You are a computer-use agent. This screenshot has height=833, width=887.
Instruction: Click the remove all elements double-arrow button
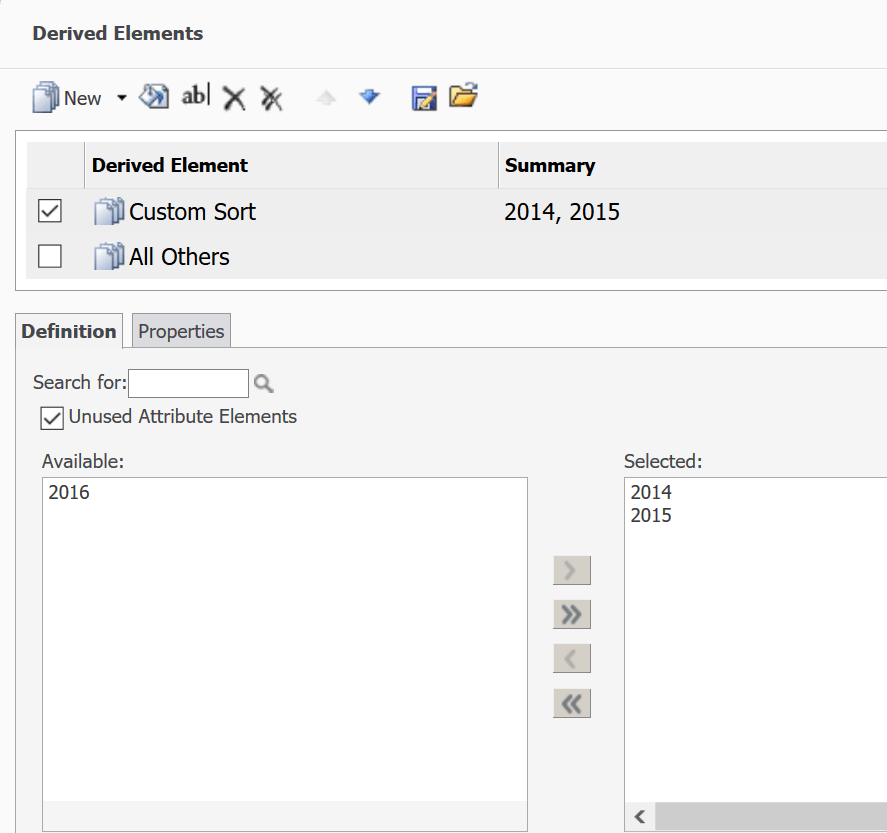coord(572,703)
